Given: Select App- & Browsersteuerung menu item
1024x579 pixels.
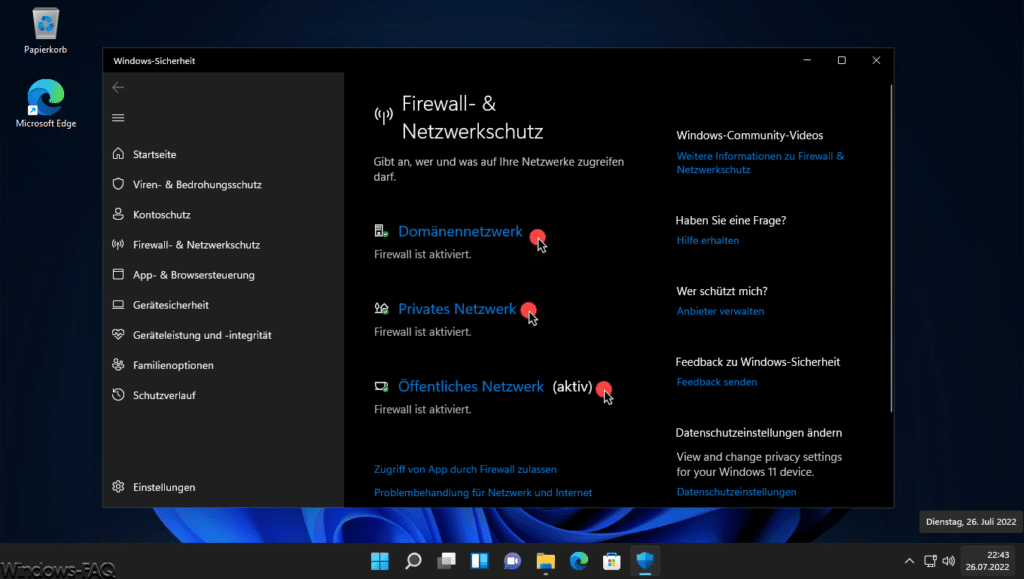Looking at the screenshot, I should 193,275.
